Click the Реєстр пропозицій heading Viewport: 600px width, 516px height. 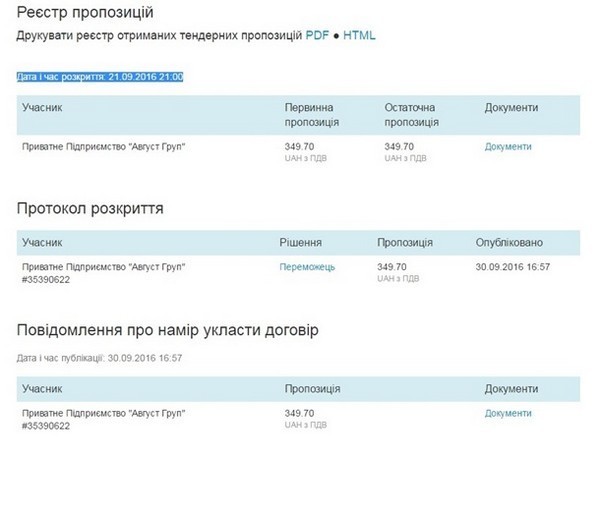point(85,12)
